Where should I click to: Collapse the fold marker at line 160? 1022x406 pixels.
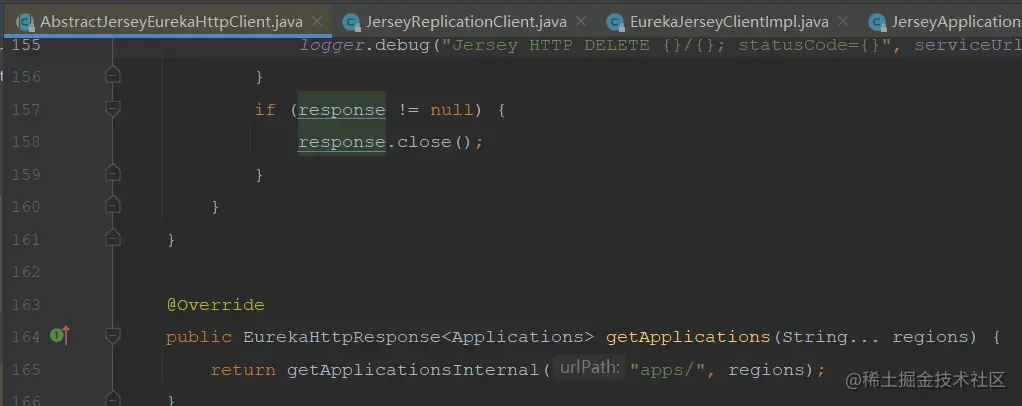(113, 206)
